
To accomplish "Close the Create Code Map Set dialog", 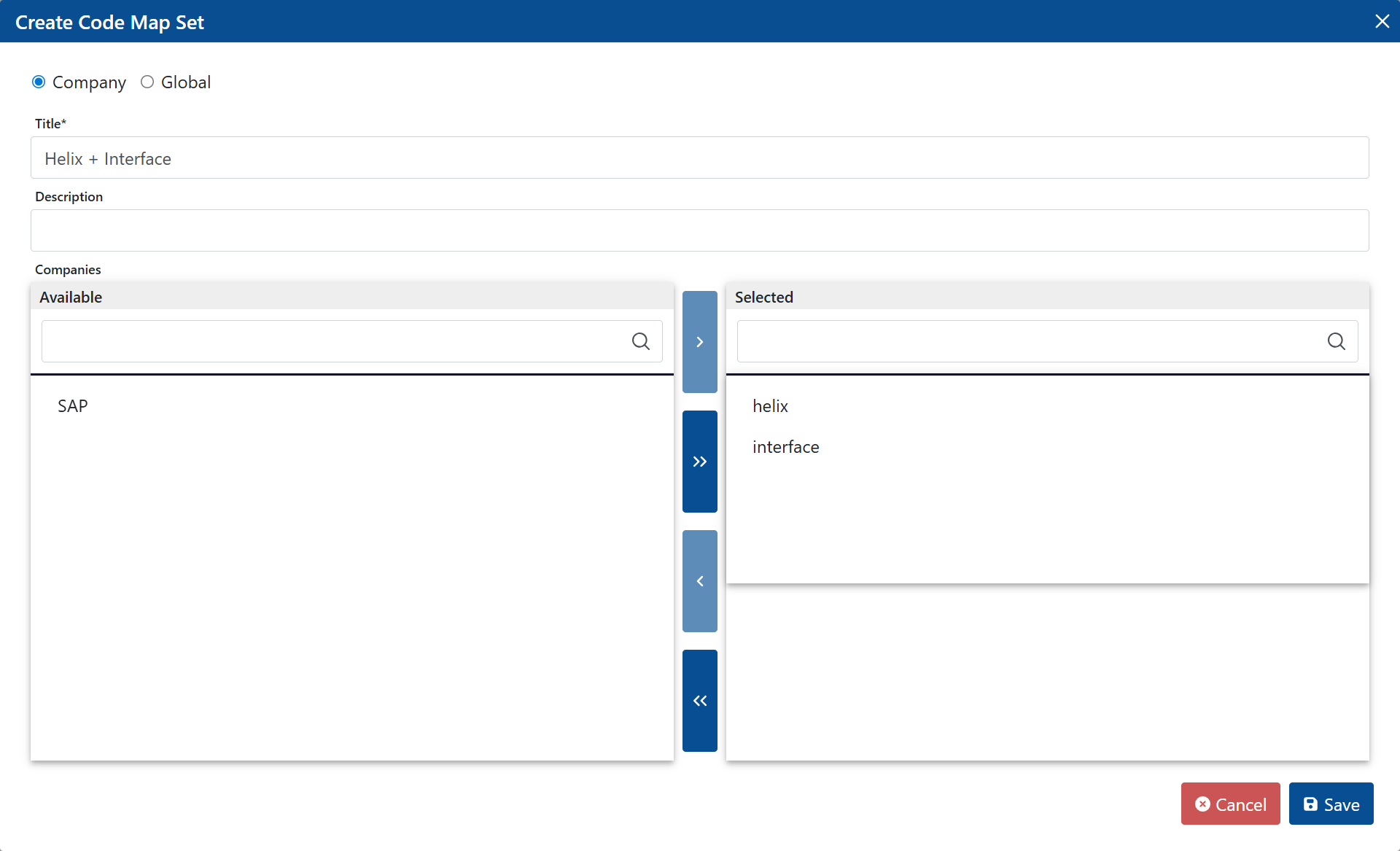I will [x=1382, y=21].
